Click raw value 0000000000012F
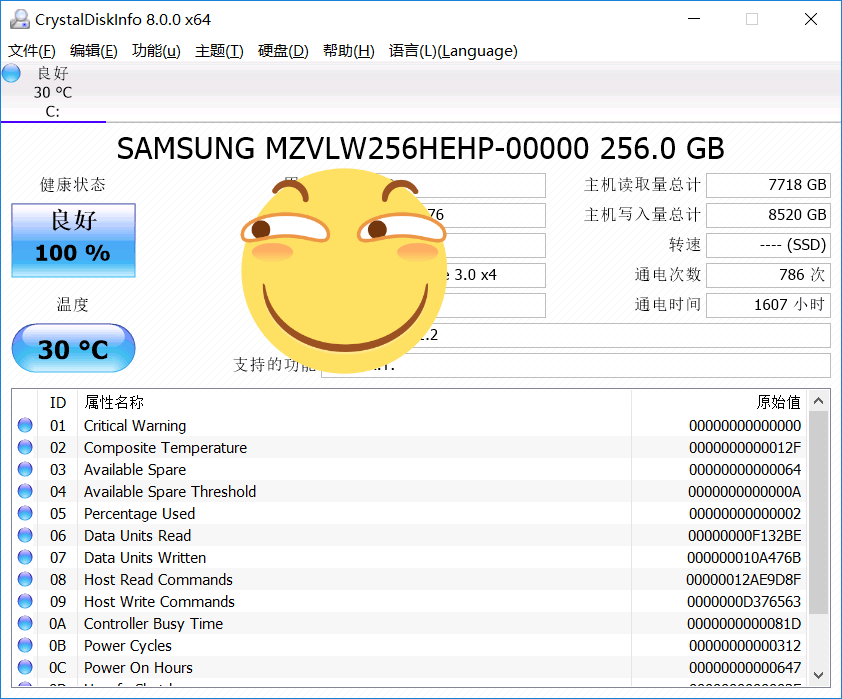This screenshot has width=842, height=699. pyautogui.click(x=745, y=448)
